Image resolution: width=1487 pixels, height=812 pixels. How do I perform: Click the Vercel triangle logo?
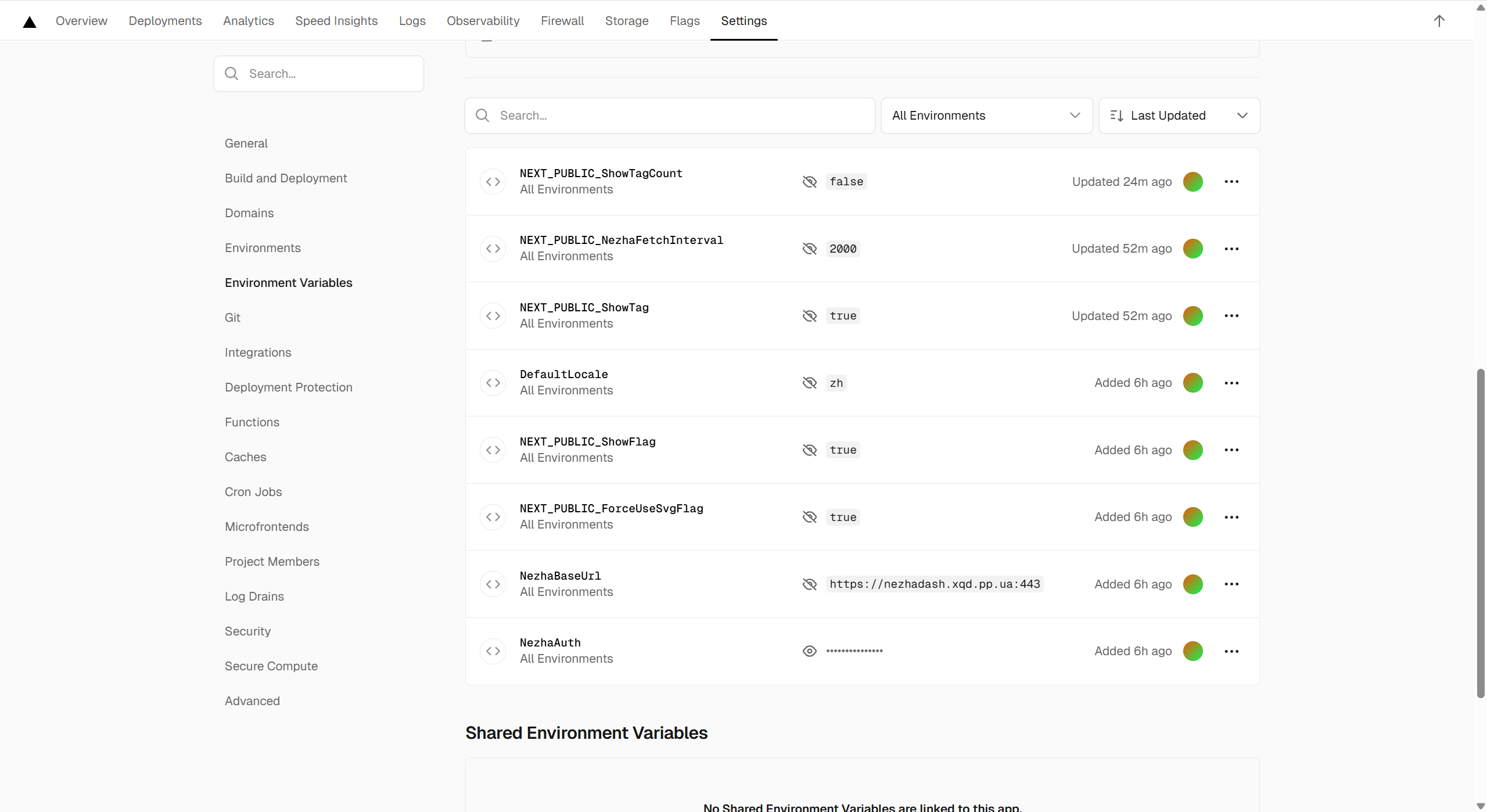click(30, 21)
